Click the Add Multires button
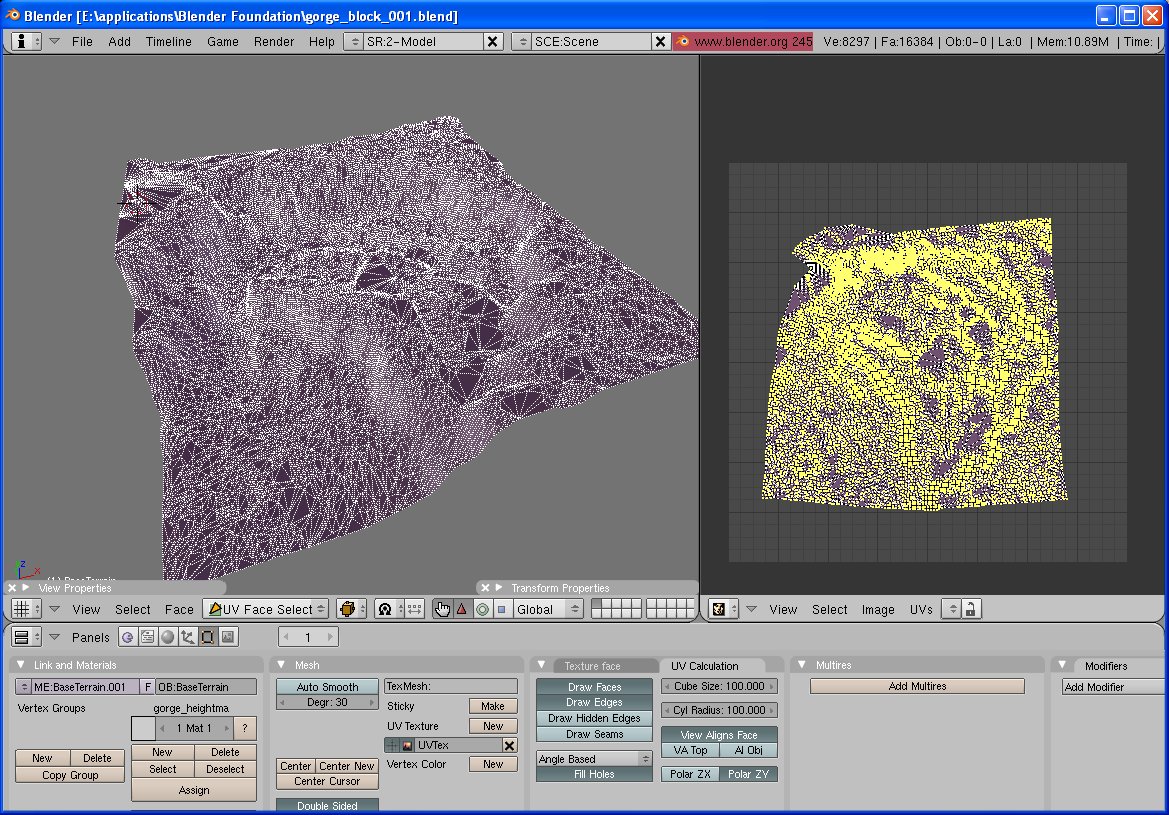 click(917, 686)
